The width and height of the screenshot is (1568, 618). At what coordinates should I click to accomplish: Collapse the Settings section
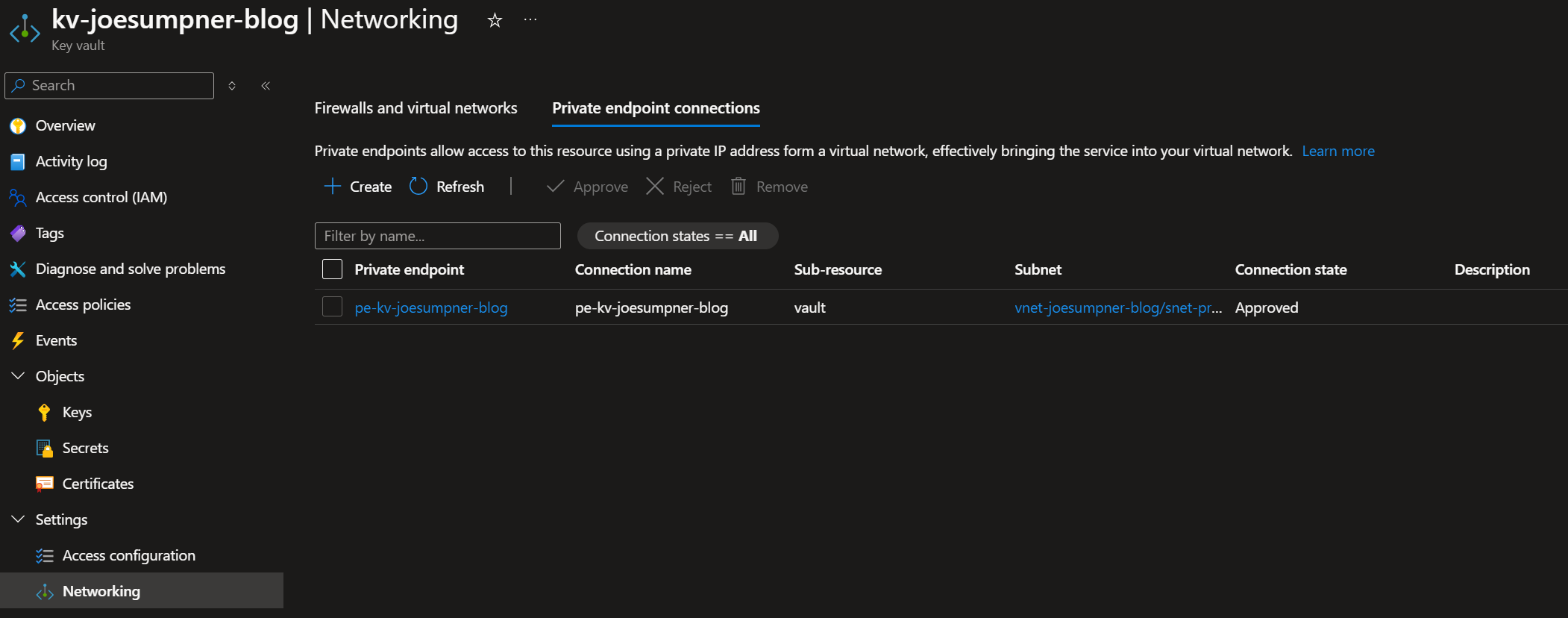(x=18, y=519)
